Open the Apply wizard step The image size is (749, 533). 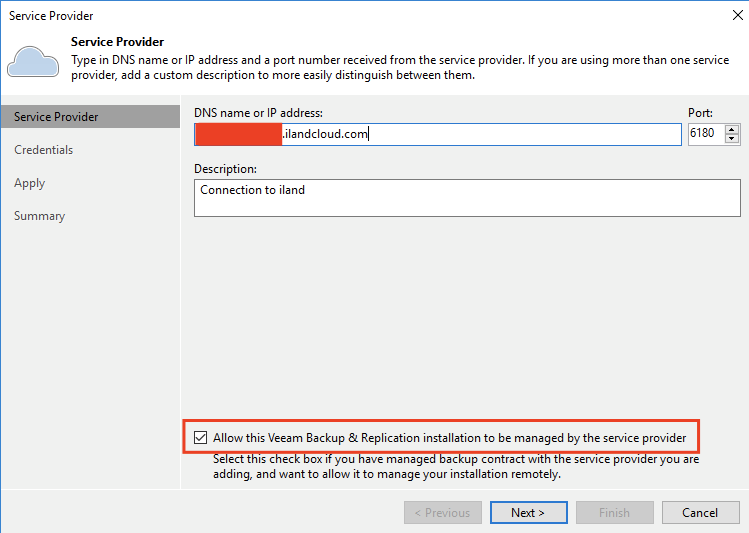[30, 183]
